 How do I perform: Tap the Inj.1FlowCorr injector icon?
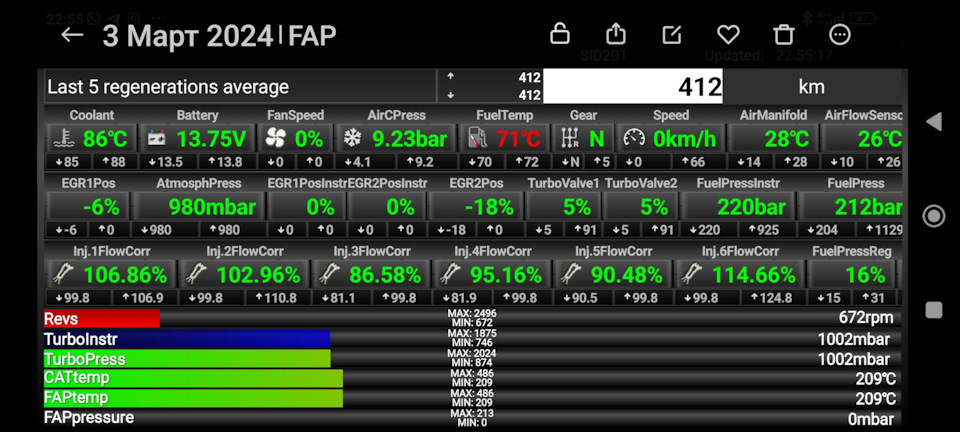pyautogui.click(x=62, y=275)
